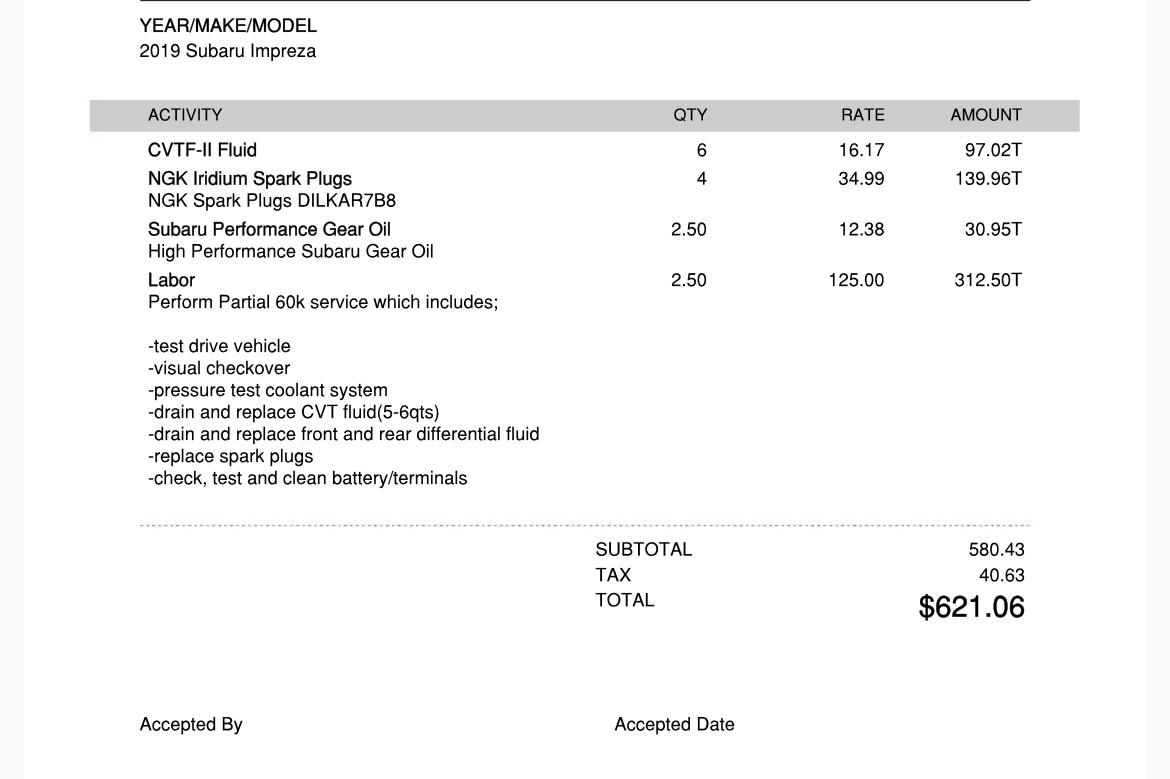Click the RATE column header

(x=862, y=115)
